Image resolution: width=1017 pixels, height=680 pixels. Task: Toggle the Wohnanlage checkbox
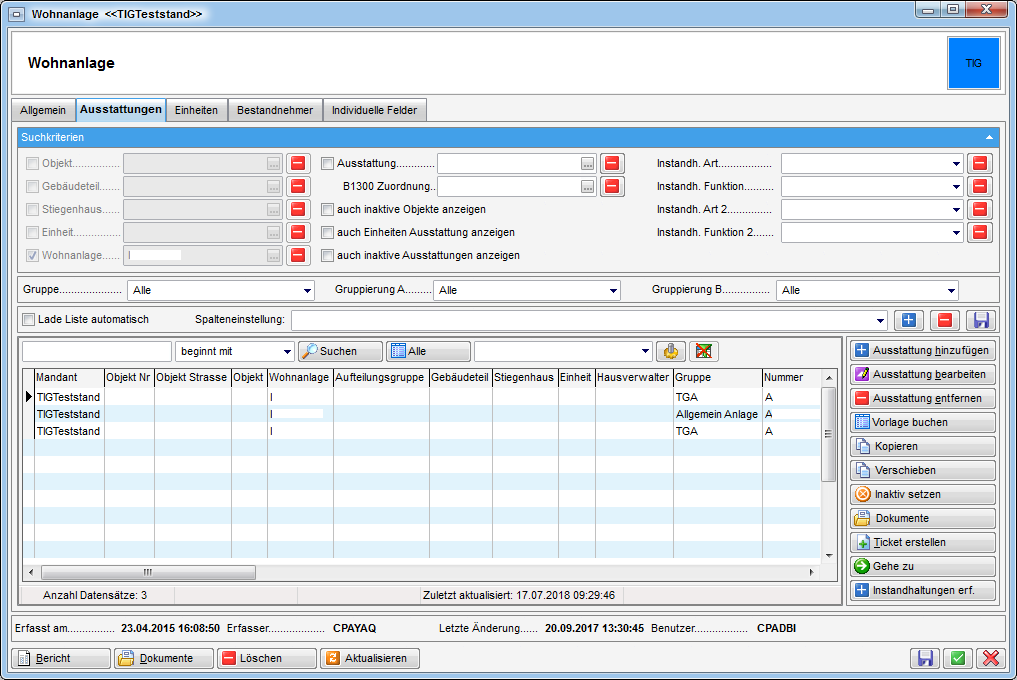(32, 256)
